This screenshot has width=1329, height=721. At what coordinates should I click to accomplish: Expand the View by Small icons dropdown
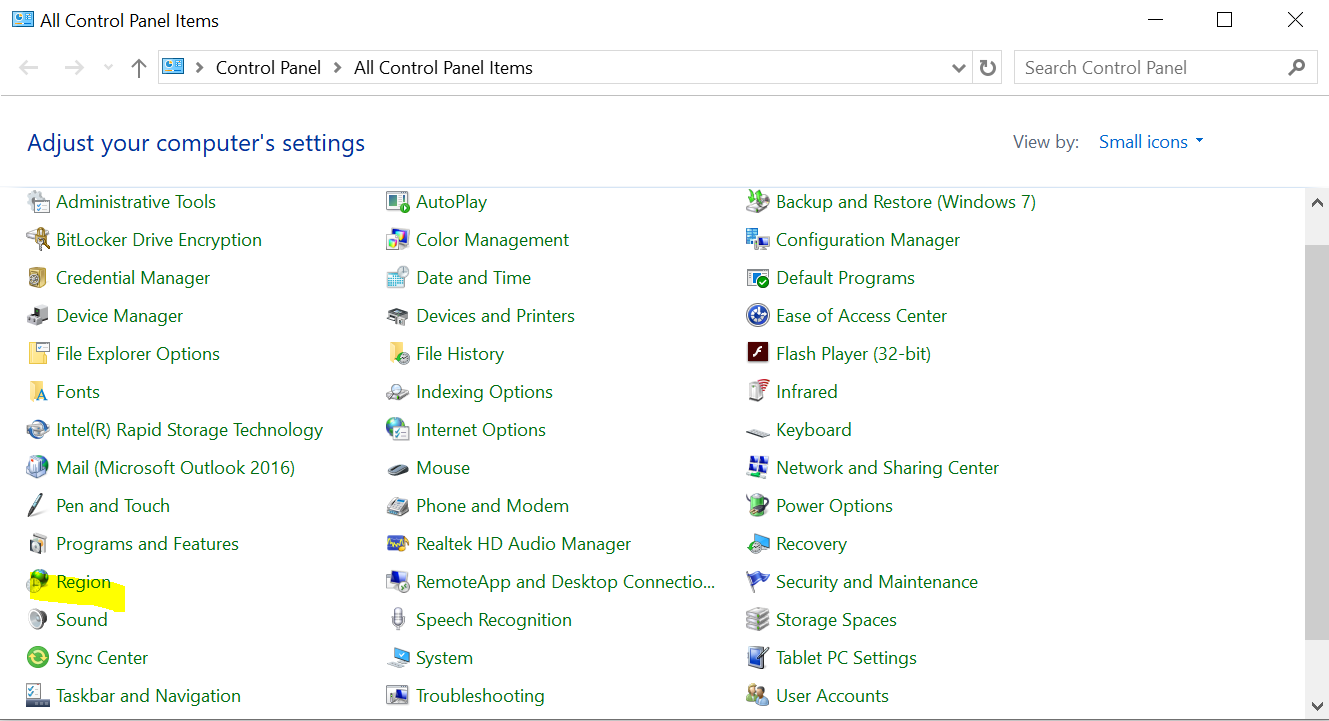(x=1151, y=142)
